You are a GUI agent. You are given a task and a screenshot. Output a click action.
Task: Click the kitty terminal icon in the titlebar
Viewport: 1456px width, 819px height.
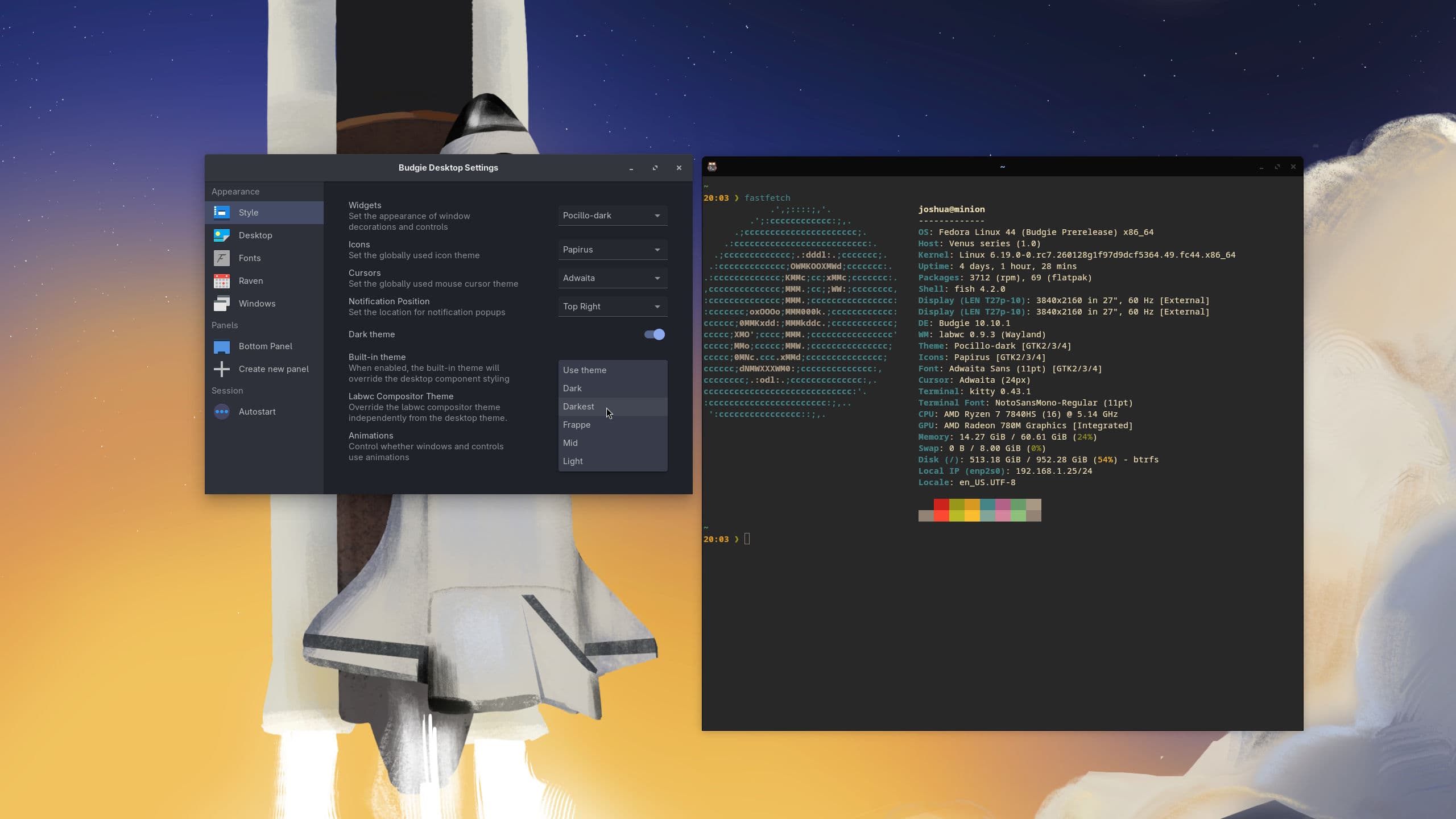click(712, 167)
